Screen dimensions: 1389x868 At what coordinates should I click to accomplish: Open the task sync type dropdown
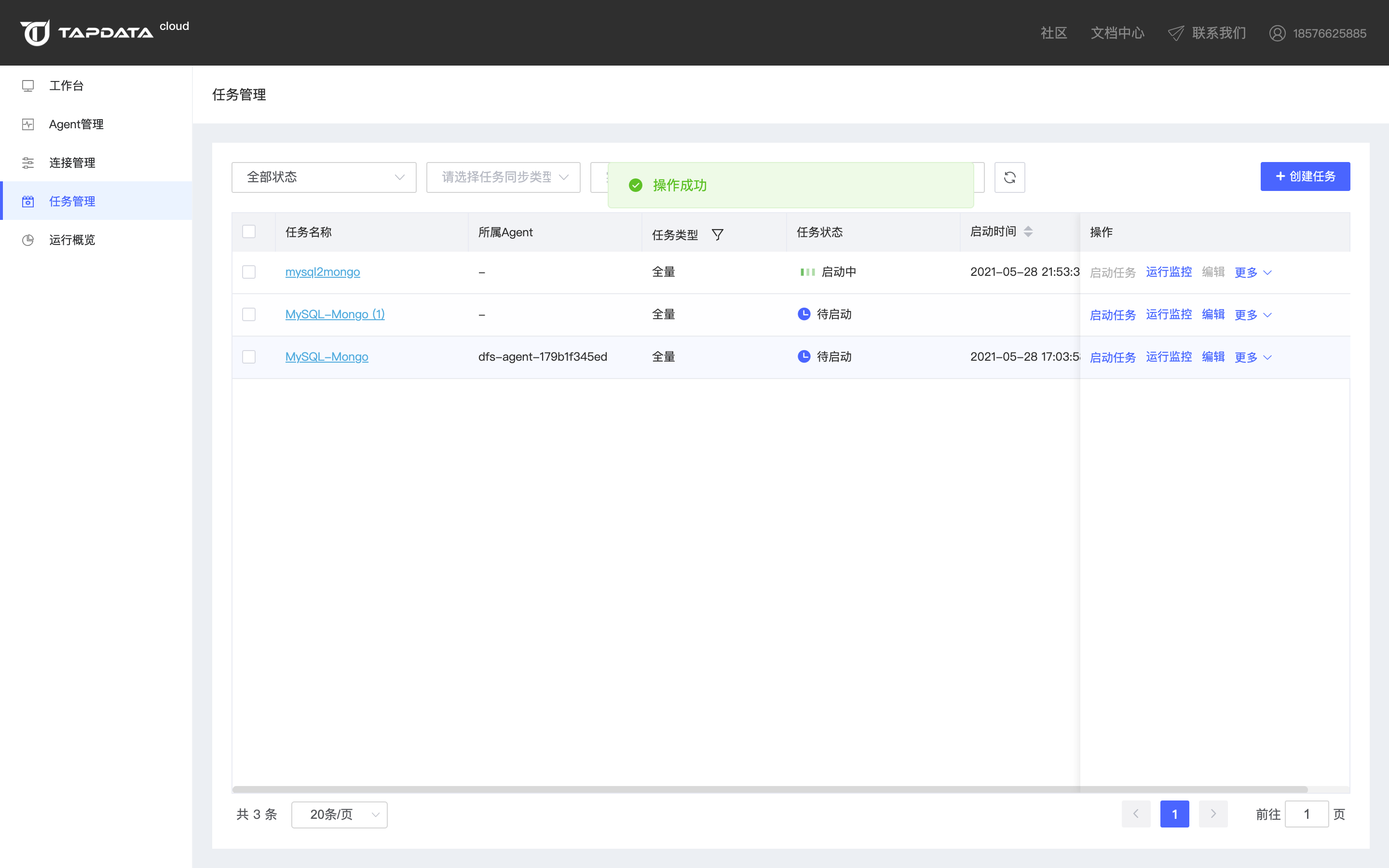[x=503, y=177]
